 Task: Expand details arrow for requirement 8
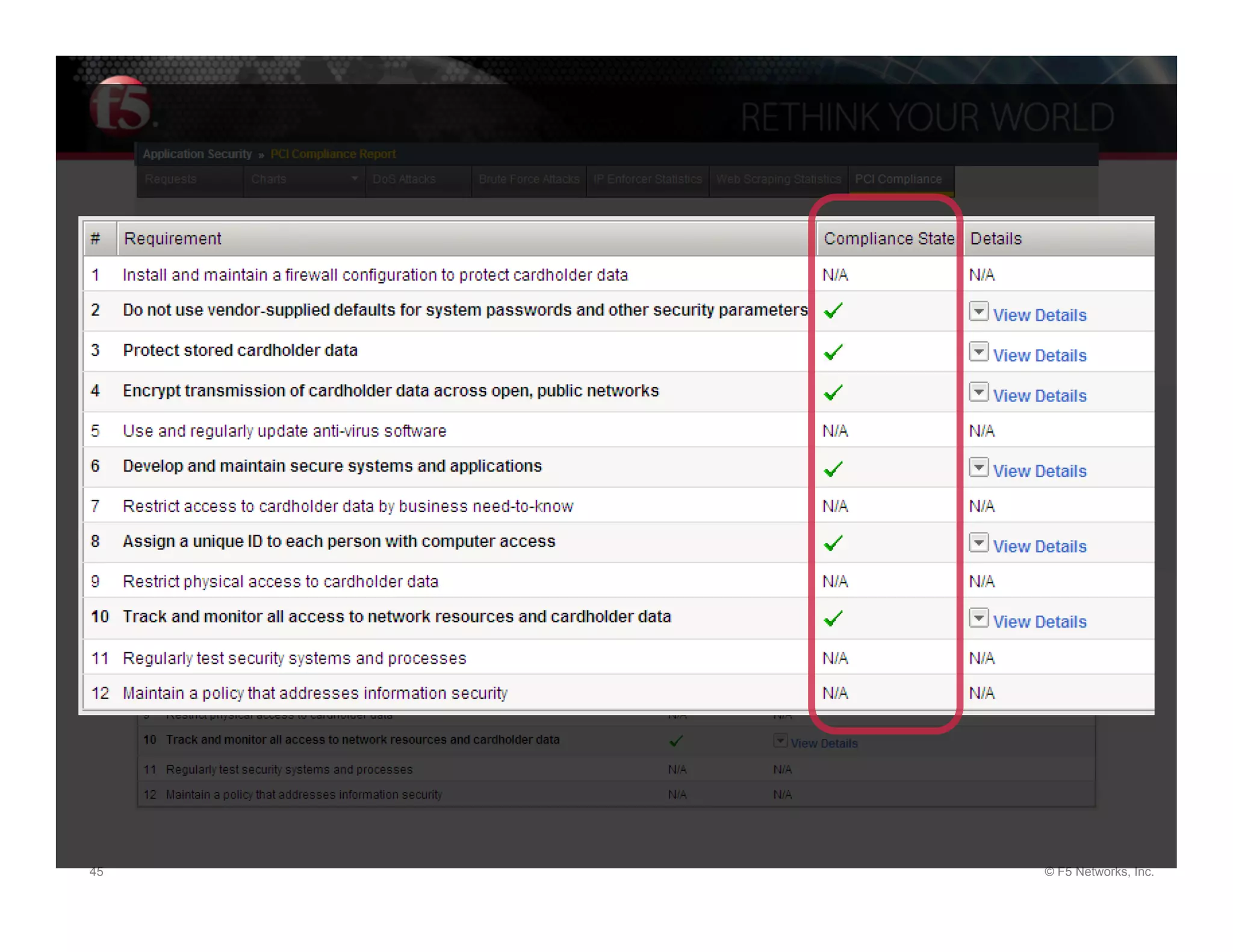pos(978,542)
